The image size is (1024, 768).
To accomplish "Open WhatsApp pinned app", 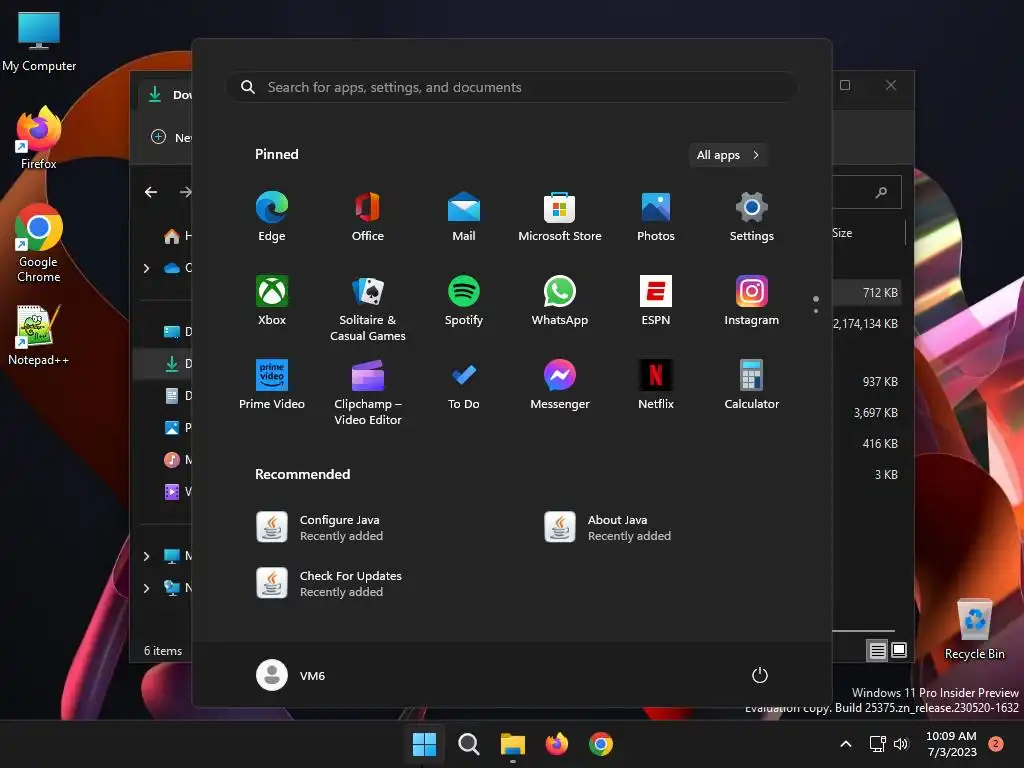I will [x=560, y=301].
